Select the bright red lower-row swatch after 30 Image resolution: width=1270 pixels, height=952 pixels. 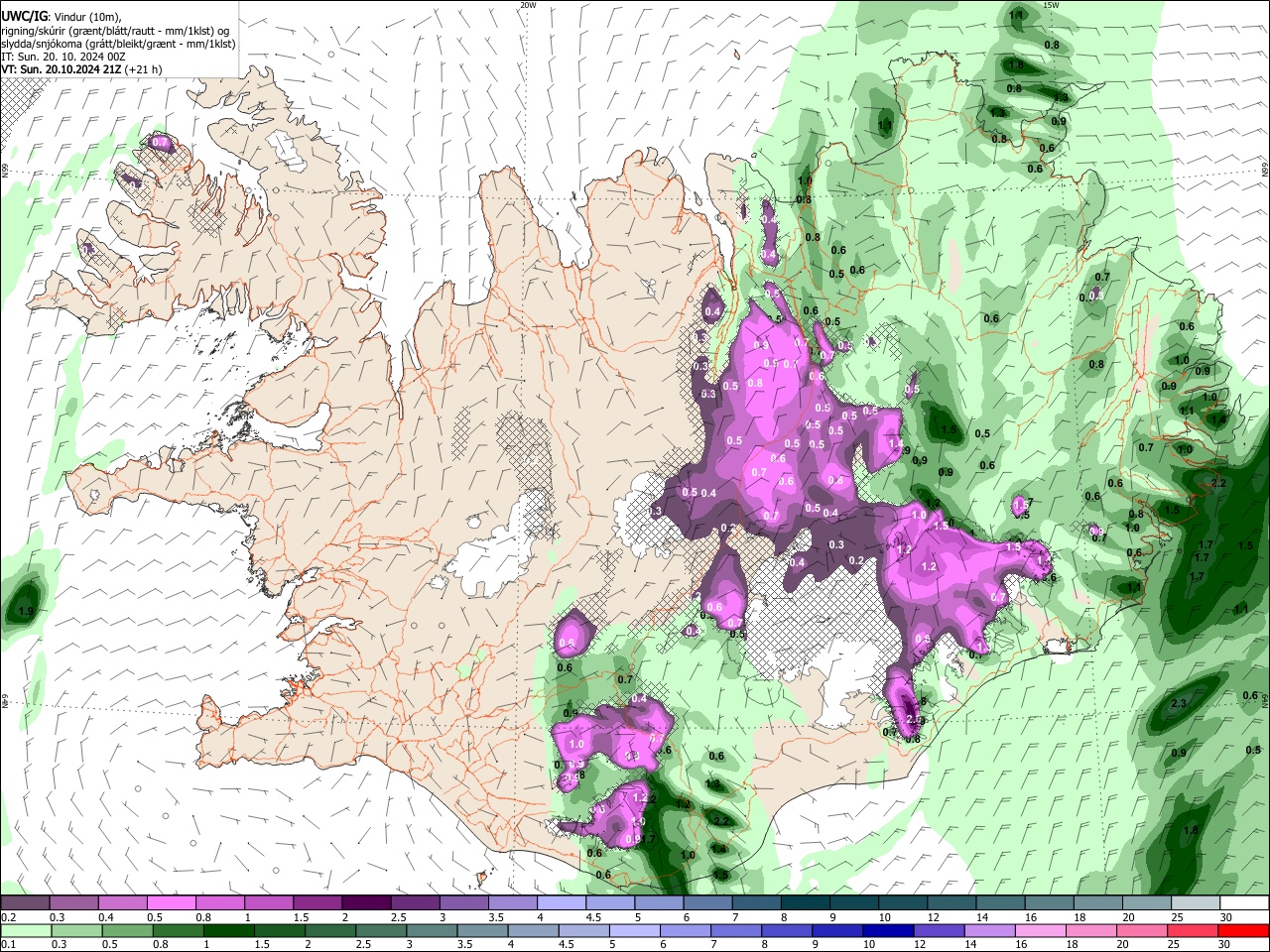point(1243,931)
